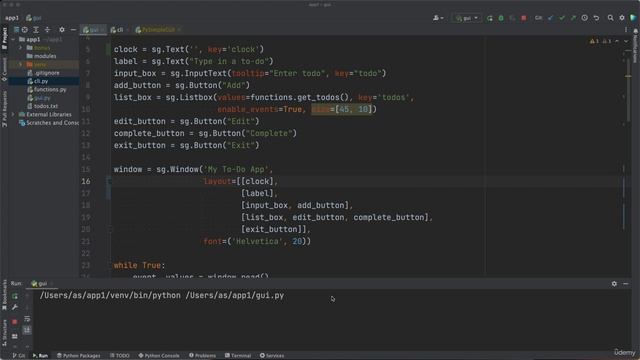Open the Commit tool window stripe
640x360 pixels.
(4, 69)
